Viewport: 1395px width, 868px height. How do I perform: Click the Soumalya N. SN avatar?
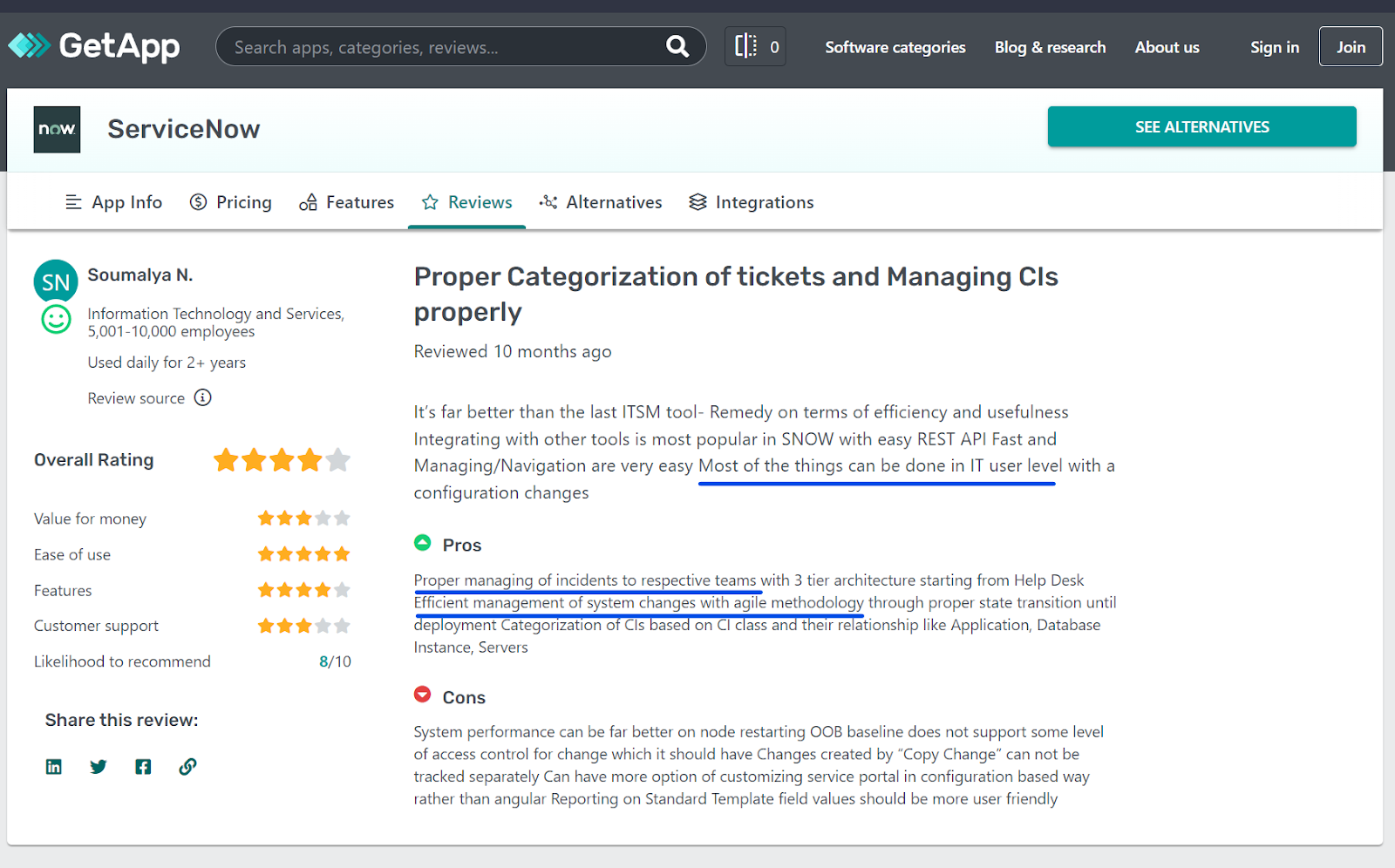pyautogui.click(x=56, y=281)
